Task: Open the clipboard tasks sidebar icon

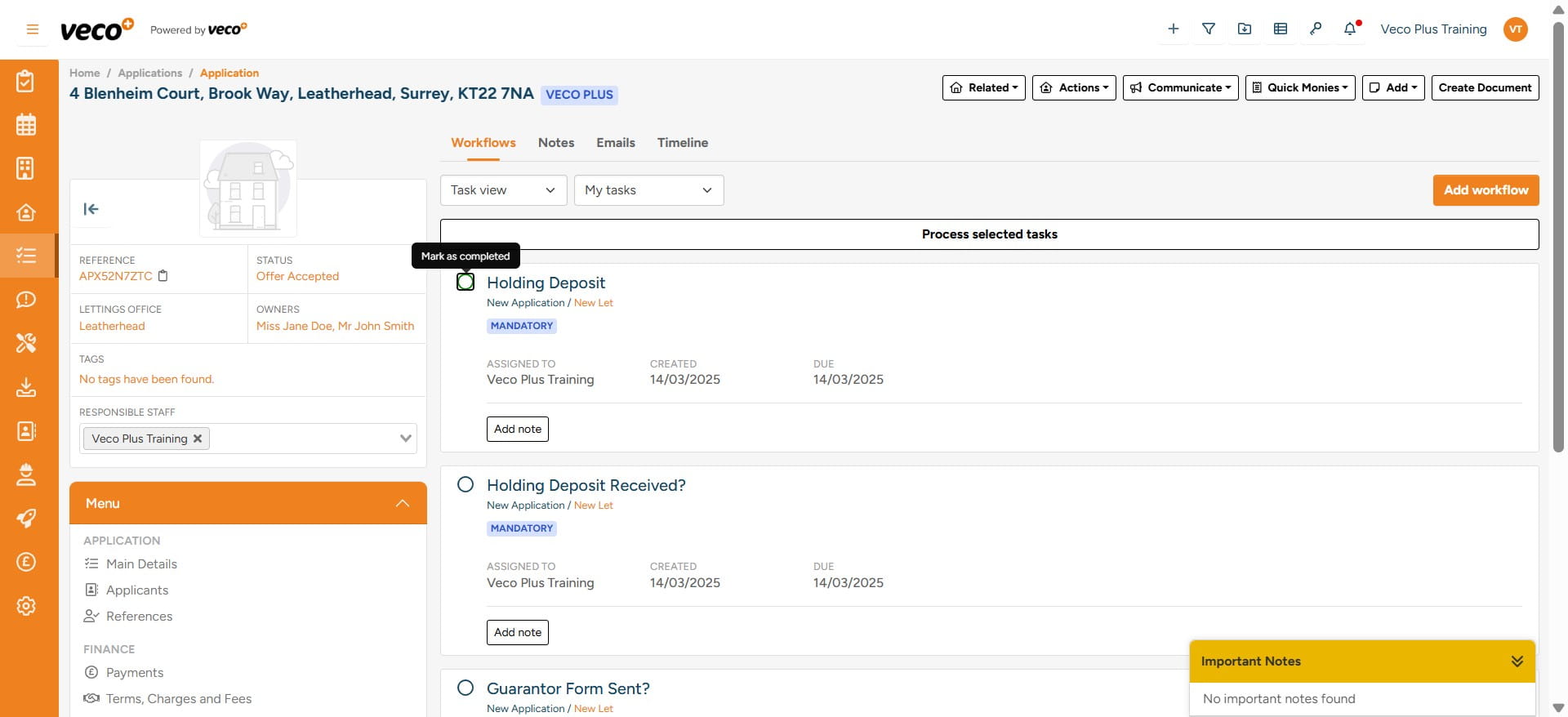Action: 26,81
